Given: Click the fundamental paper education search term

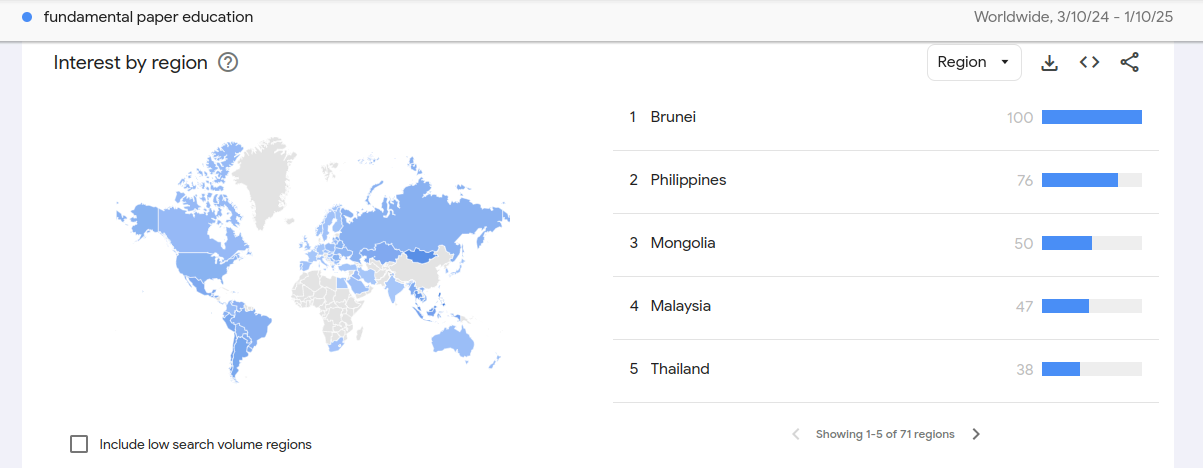Looking at the screenshot, I should pos(148,17).
